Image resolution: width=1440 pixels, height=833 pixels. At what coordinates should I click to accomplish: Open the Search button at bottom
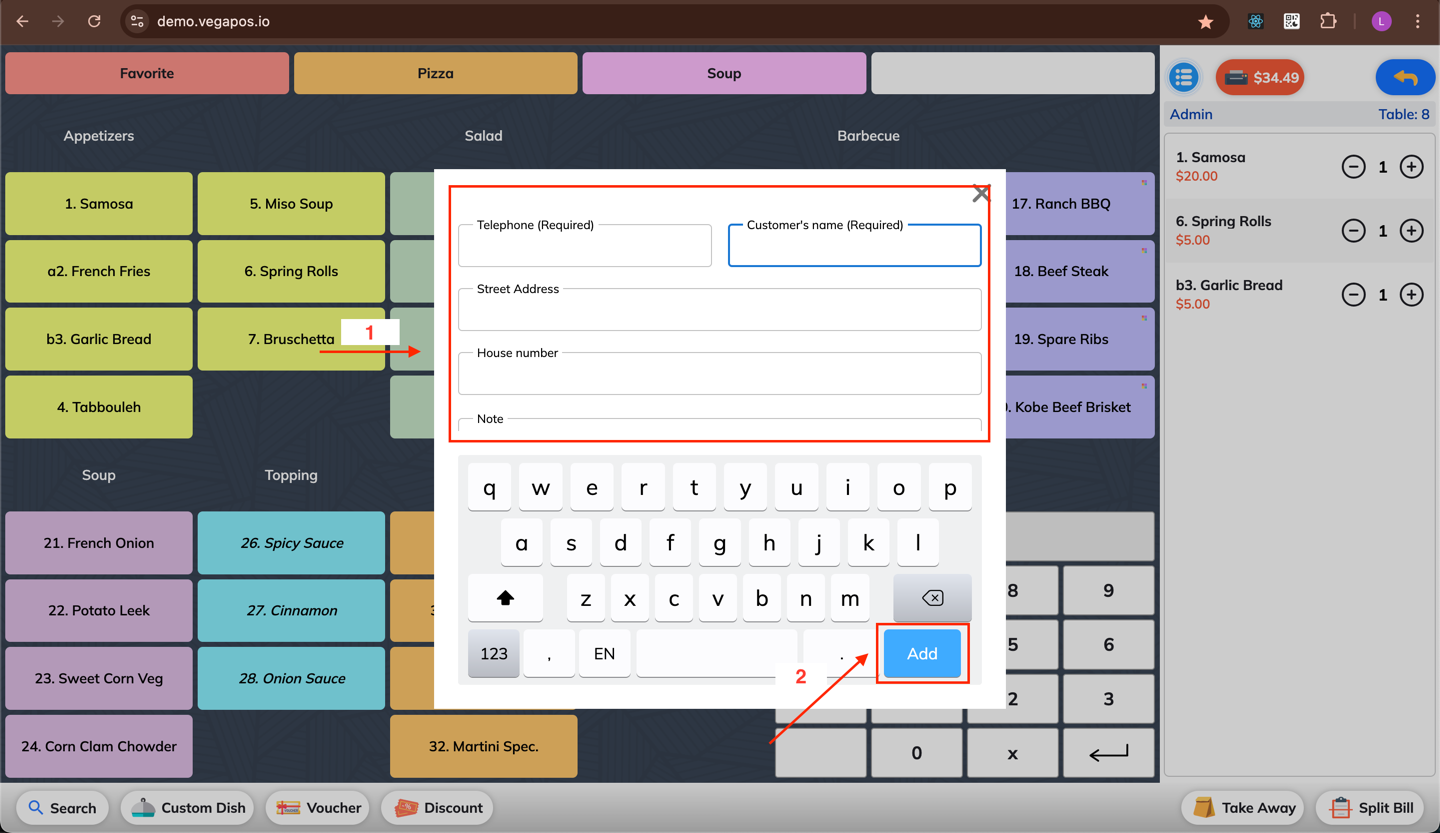(x=63, y=808)
